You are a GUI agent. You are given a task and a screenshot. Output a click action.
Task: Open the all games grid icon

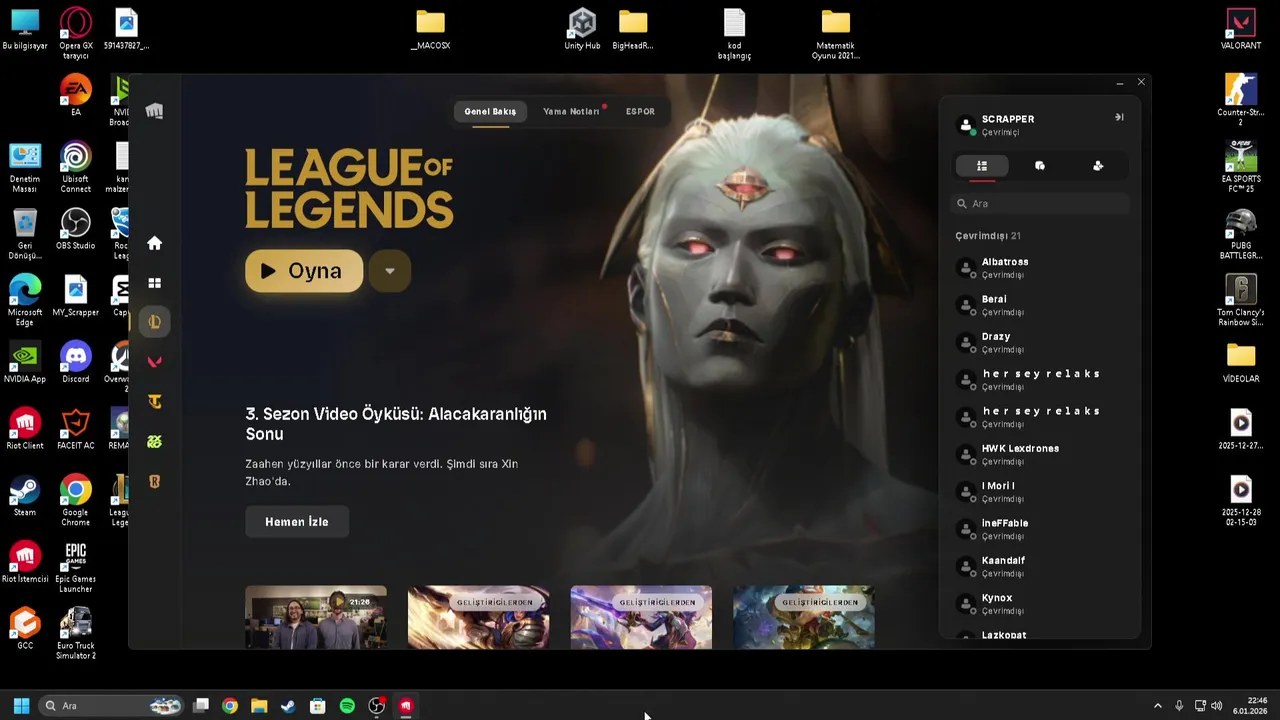click(154, 283)
